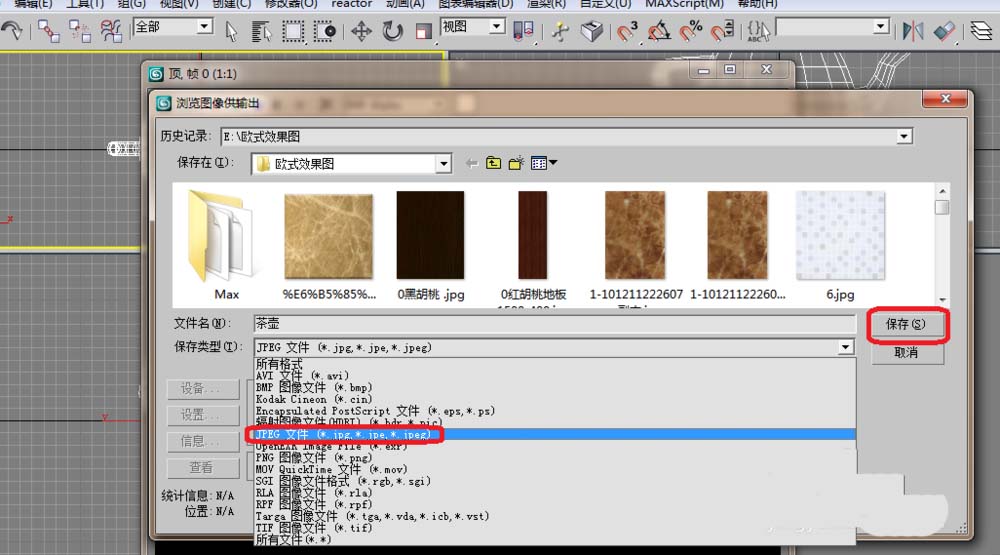Go up one folder level

click(x=494, y=163)
